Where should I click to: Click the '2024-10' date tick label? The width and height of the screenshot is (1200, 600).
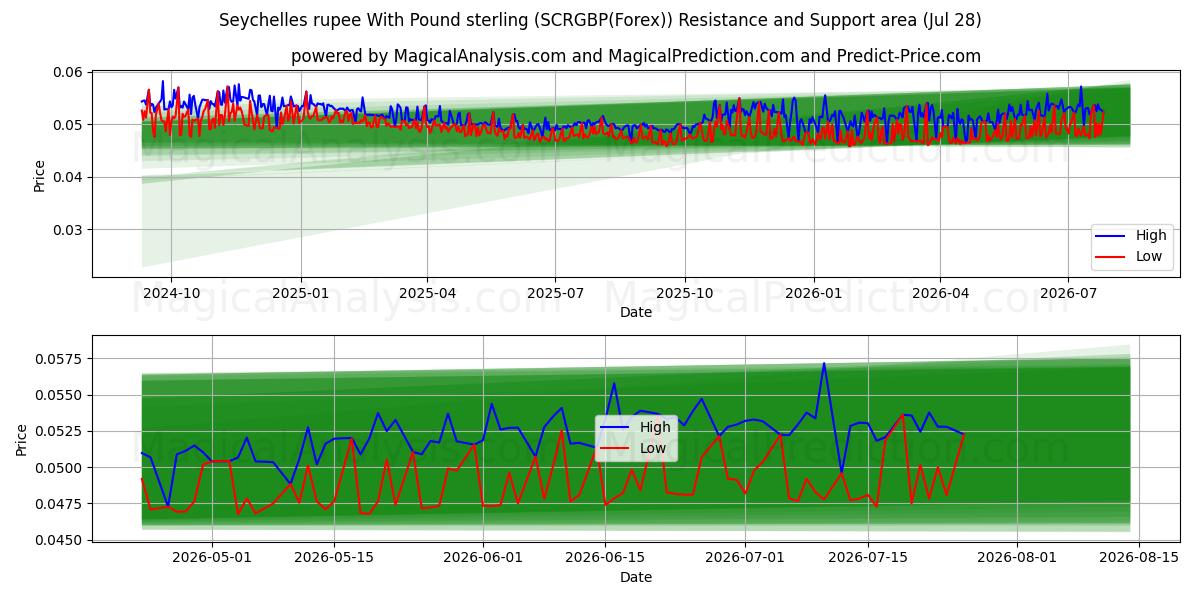(x=171, y=294)
